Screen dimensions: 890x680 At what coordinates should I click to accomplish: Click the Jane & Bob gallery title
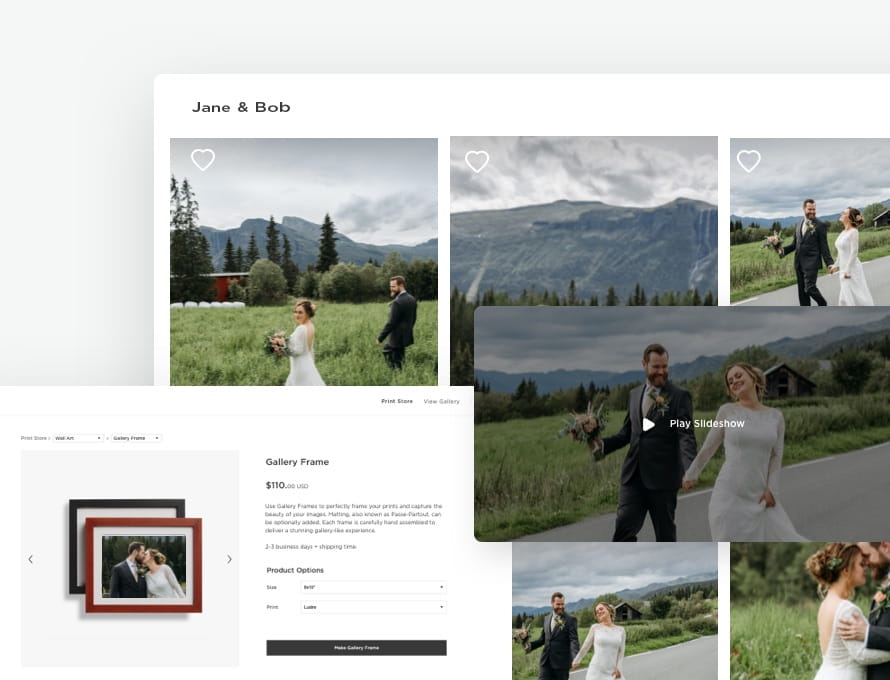click(x=241, y=107)
